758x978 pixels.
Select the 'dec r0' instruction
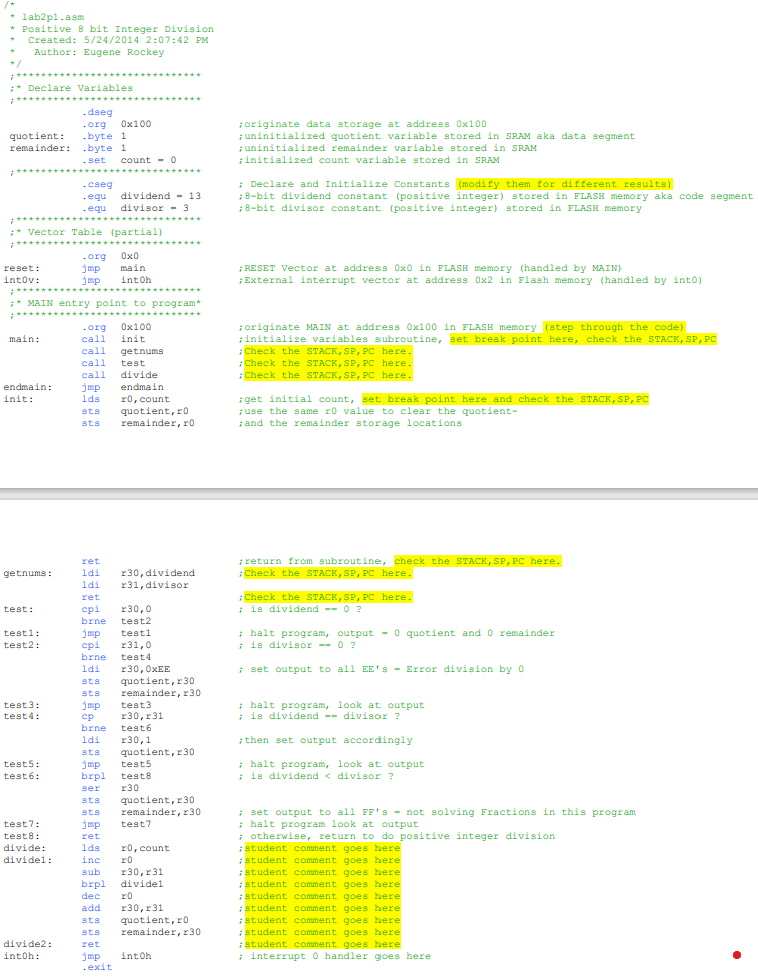[107, 896]
